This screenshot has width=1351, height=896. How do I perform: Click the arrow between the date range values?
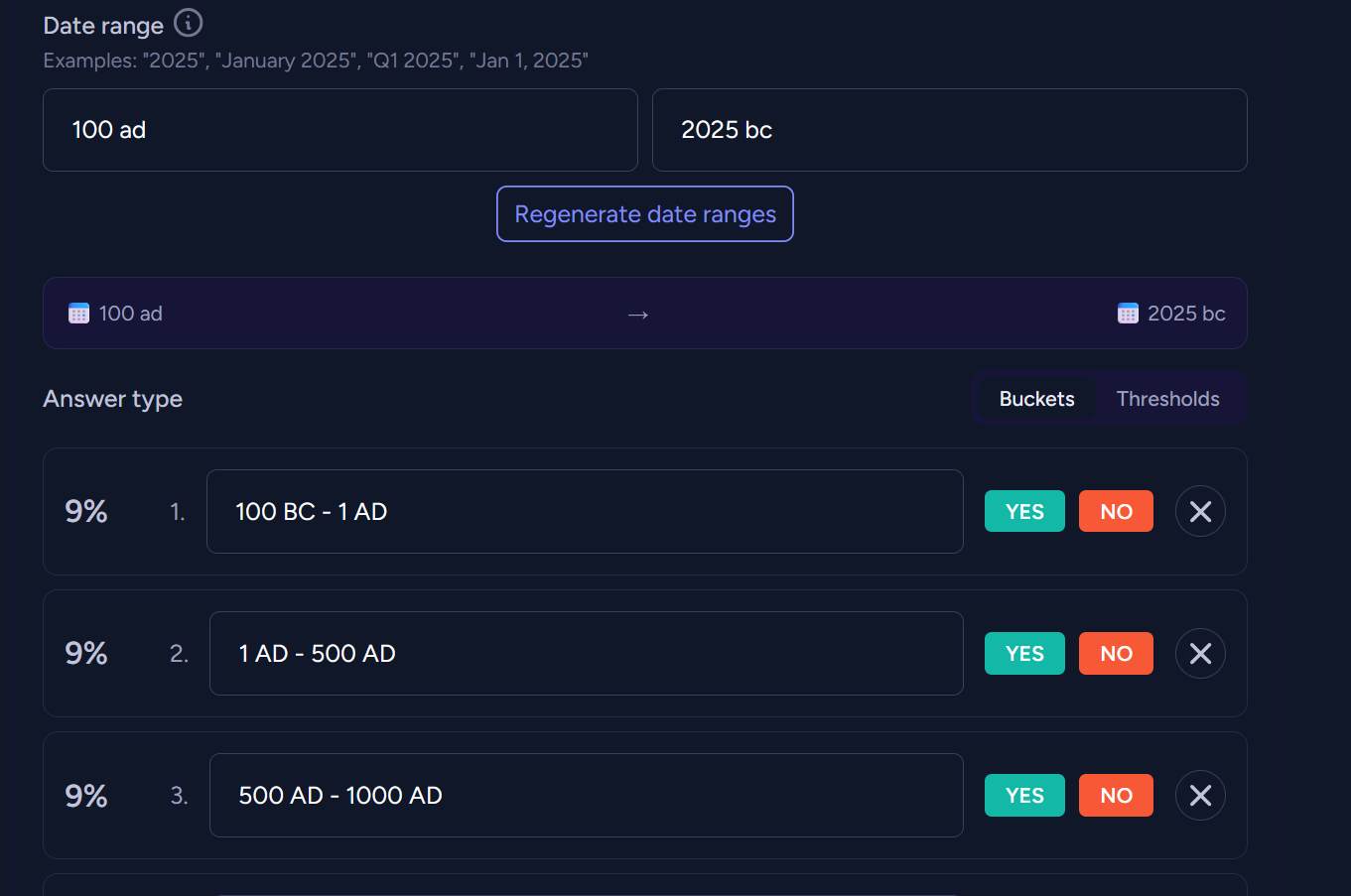pyautogui.click(x=638, y=315)
